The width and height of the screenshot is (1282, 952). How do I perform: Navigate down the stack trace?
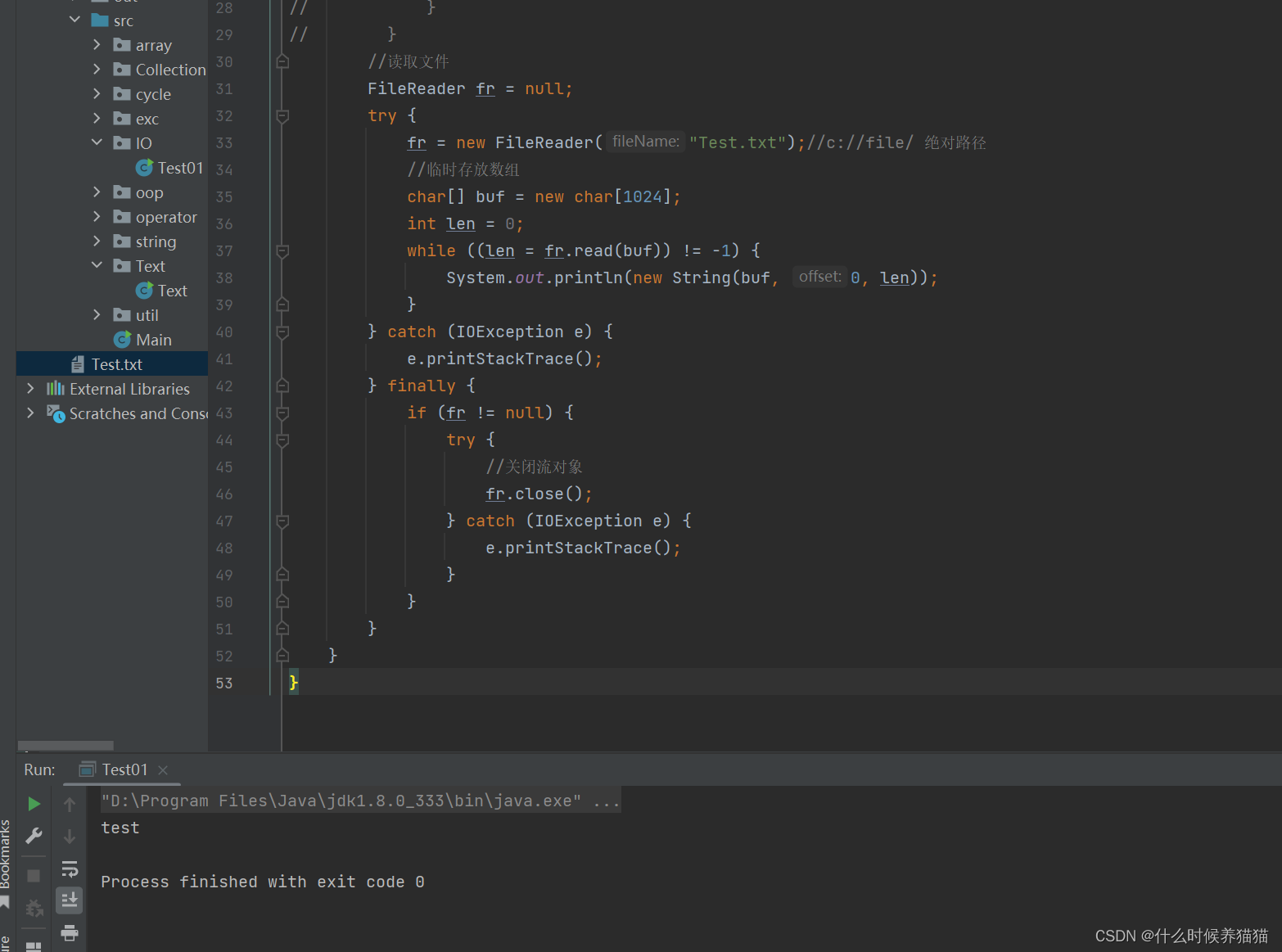70,836
